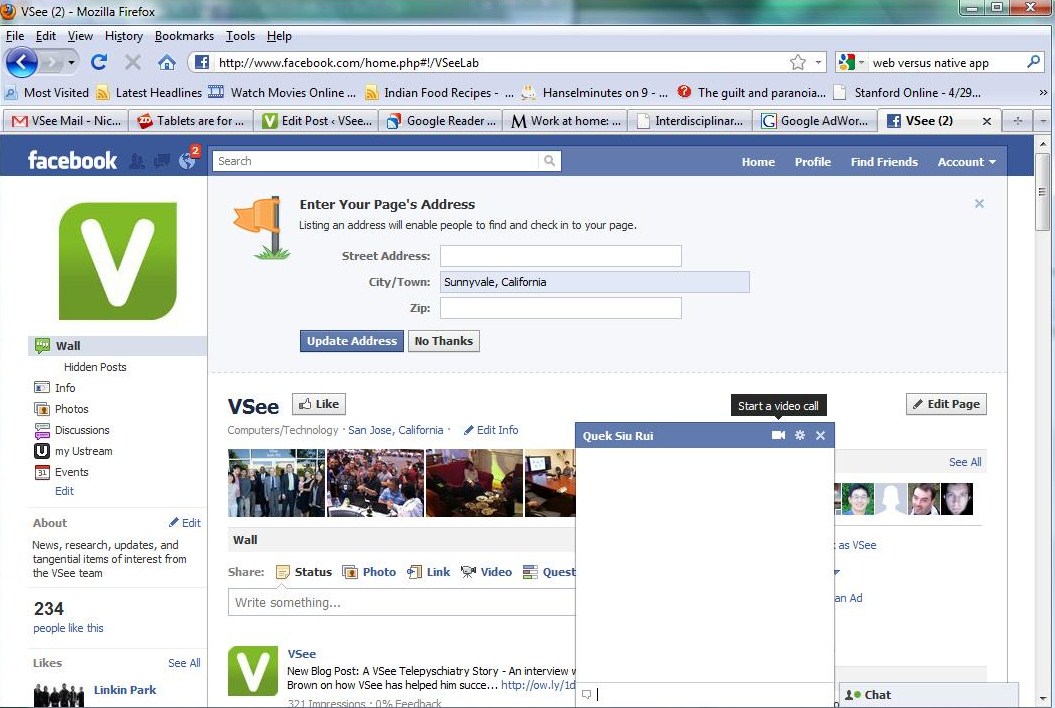The height and width of the screenshot is (708, 1055).
Task: Open chat window settings gear
Action: [x=800, y=436]
